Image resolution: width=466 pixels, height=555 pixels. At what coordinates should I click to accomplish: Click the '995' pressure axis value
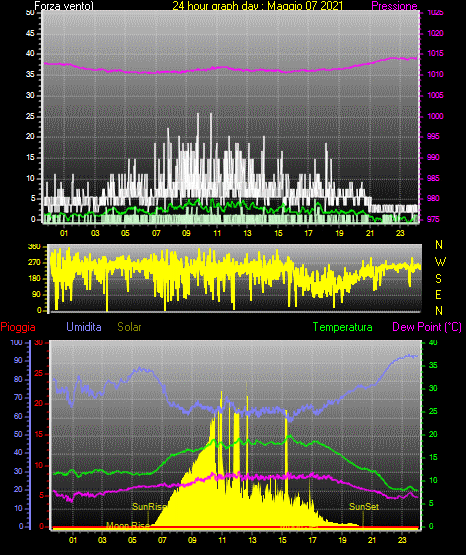coord(433,136)
